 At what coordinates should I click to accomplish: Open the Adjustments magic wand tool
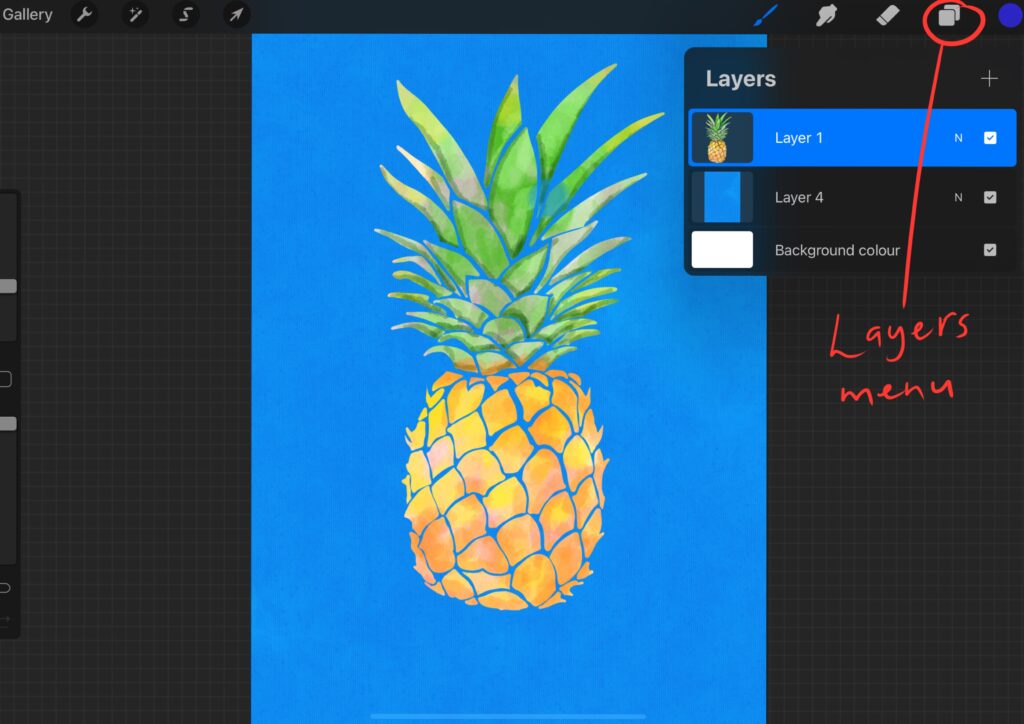tap(135, 15)
